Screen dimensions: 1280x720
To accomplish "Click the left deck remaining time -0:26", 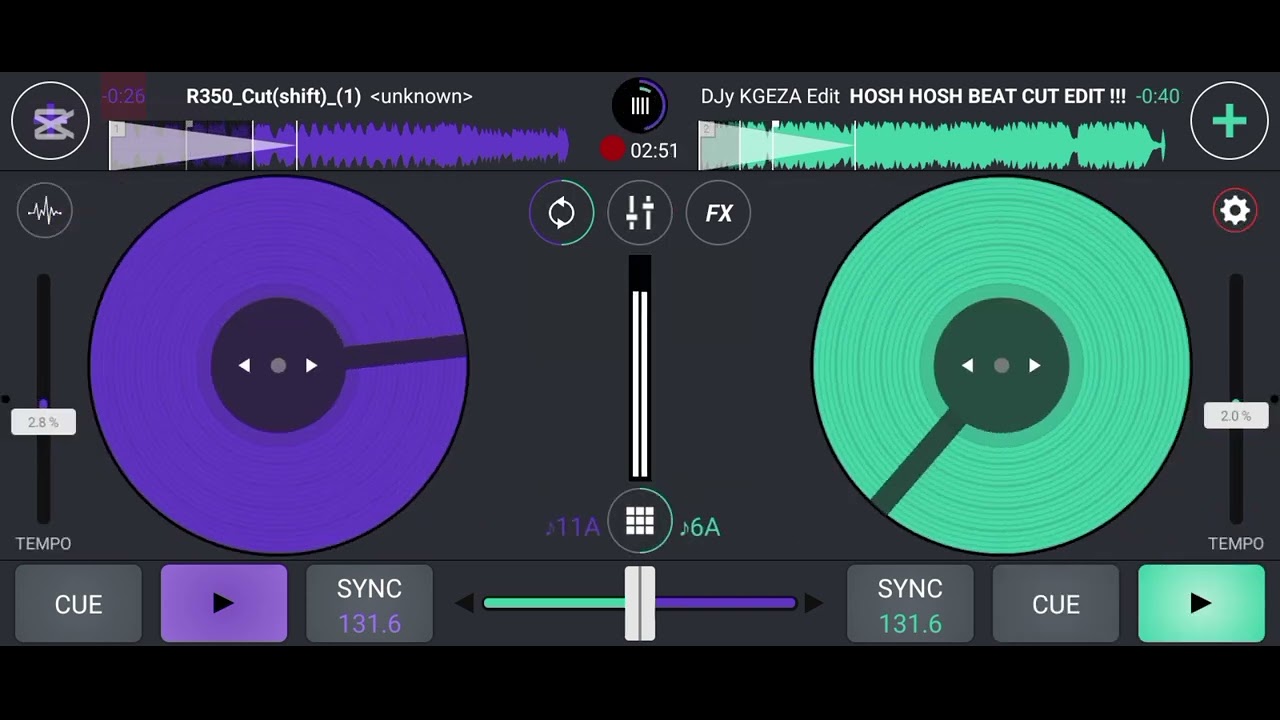I will click(x=124, y=96).
